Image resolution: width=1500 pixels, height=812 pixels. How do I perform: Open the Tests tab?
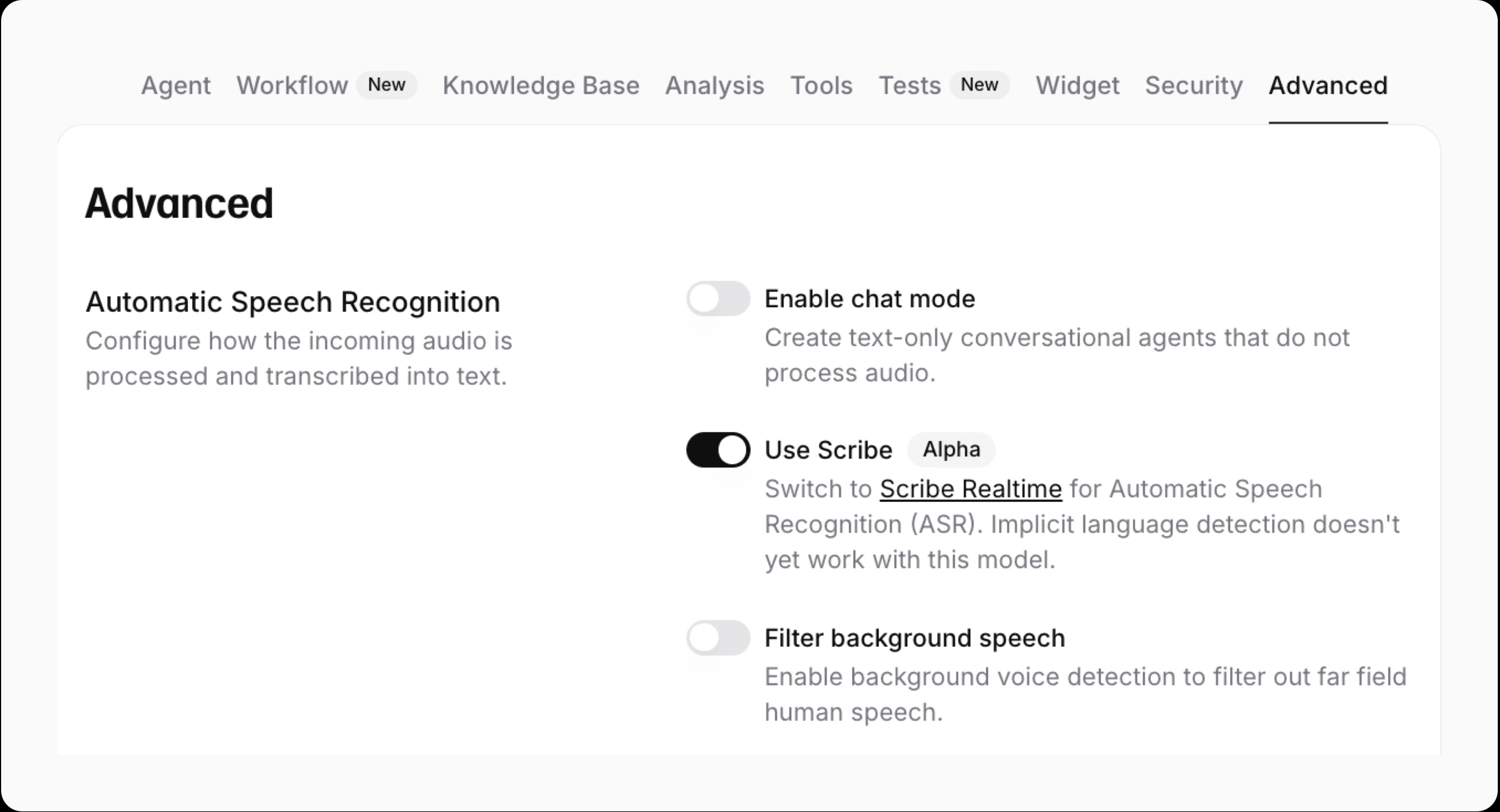(910, 85)
